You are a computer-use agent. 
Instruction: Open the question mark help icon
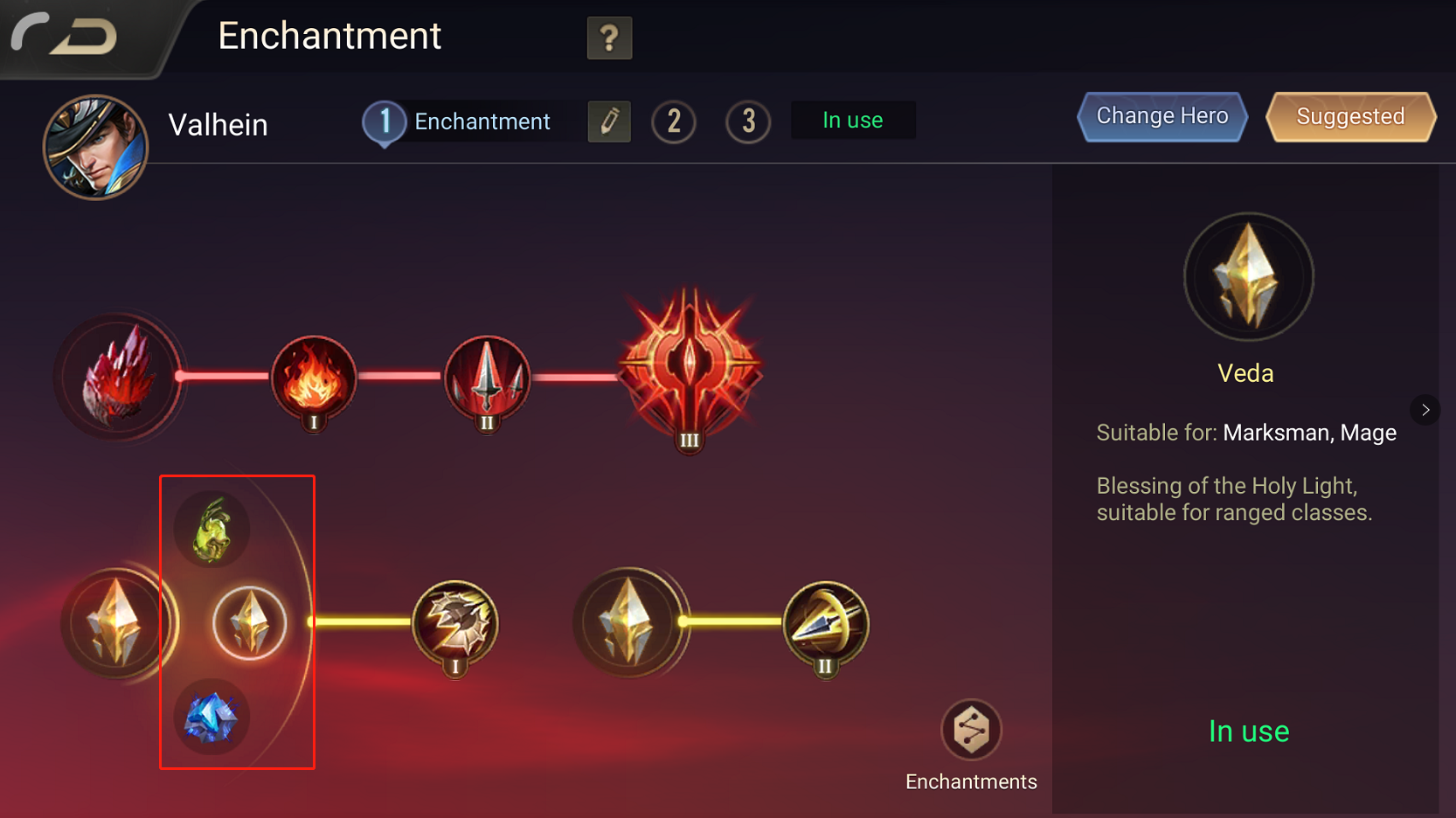(609, 38)
